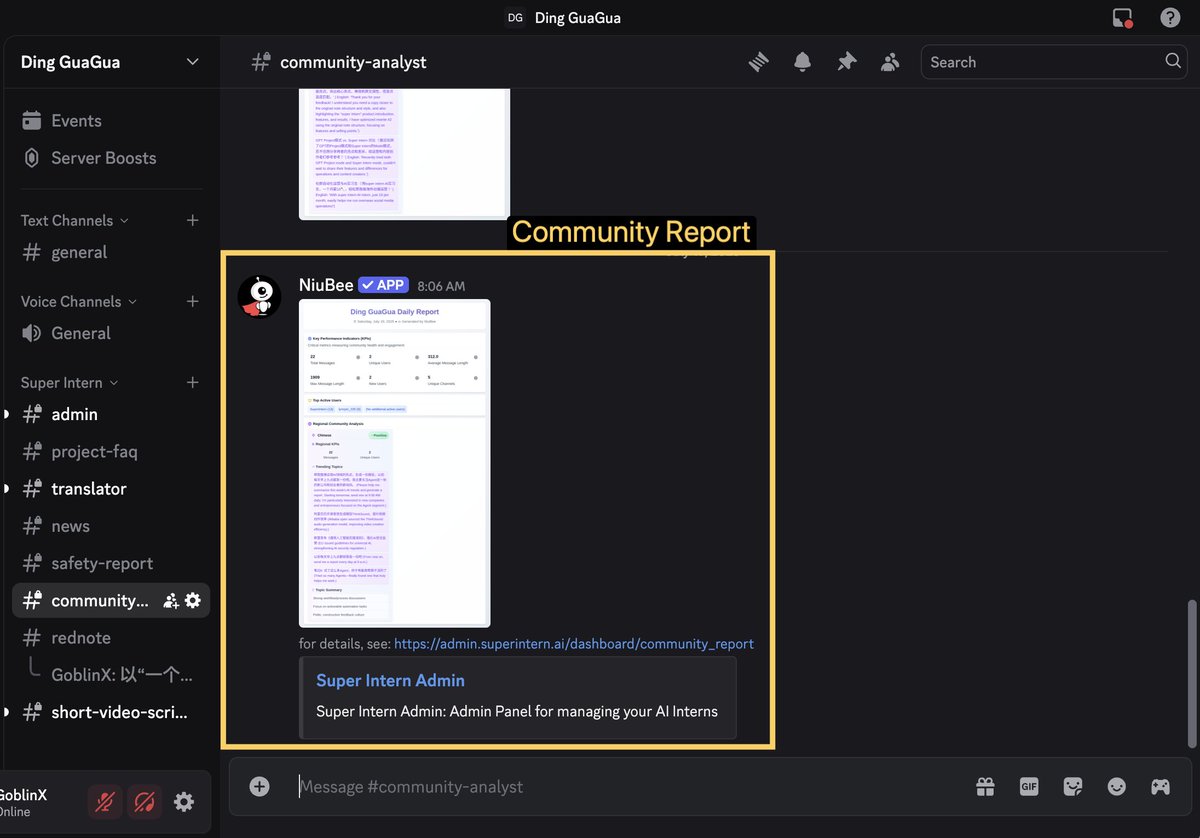Open the admin channel

tap(110, 414)
